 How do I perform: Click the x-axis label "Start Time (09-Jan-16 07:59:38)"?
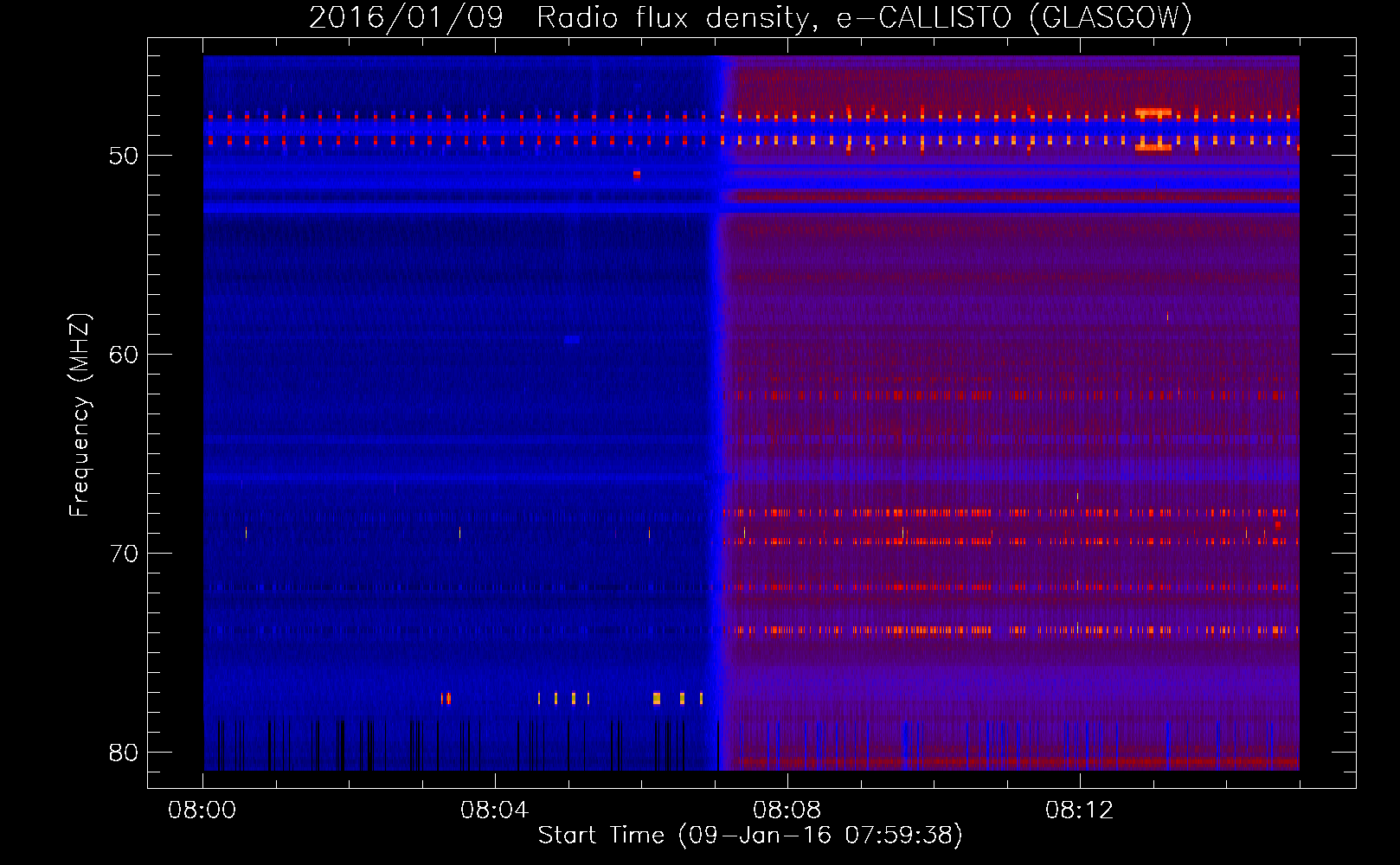point(750,836)
